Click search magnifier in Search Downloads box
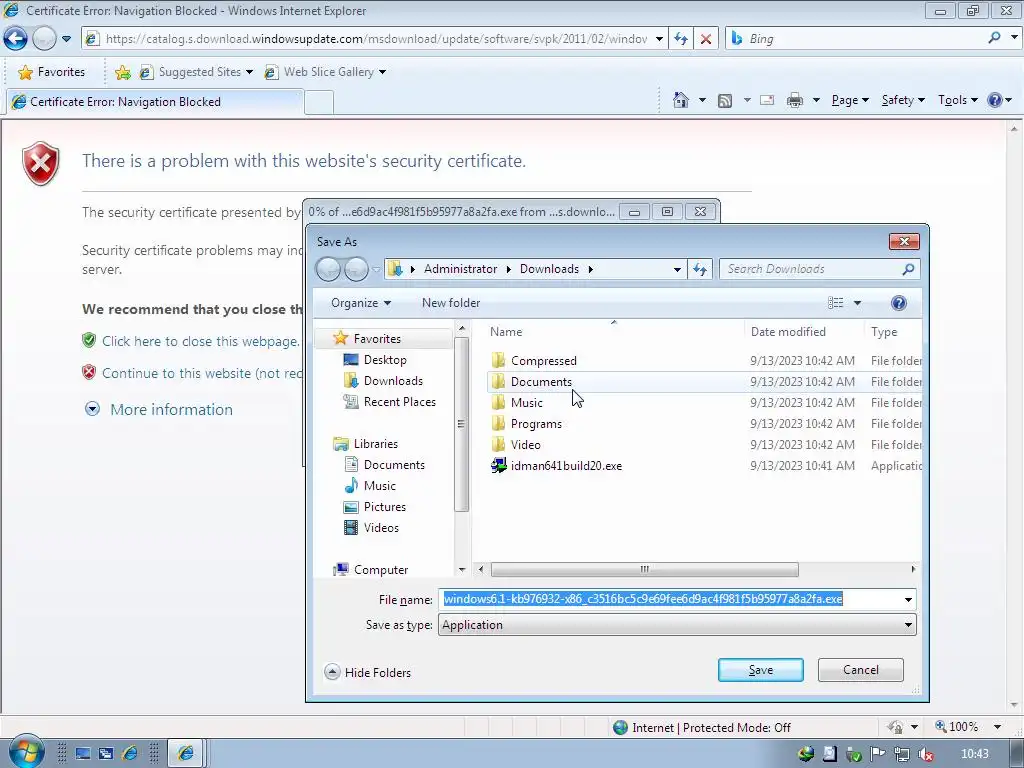Viewport: 1024px width, 768px height. pyautogui.click(x=908, y=268)
